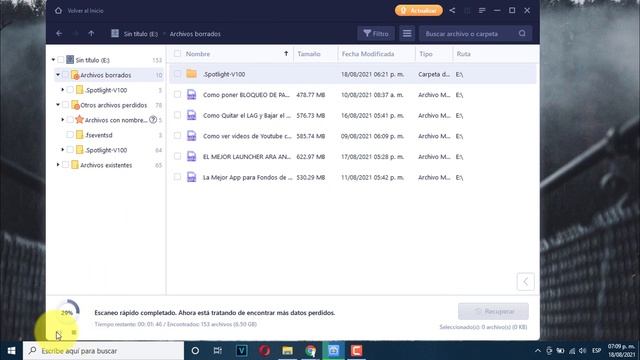Open the side preview panel chevron
640x360 pixels.
point(525,281)
